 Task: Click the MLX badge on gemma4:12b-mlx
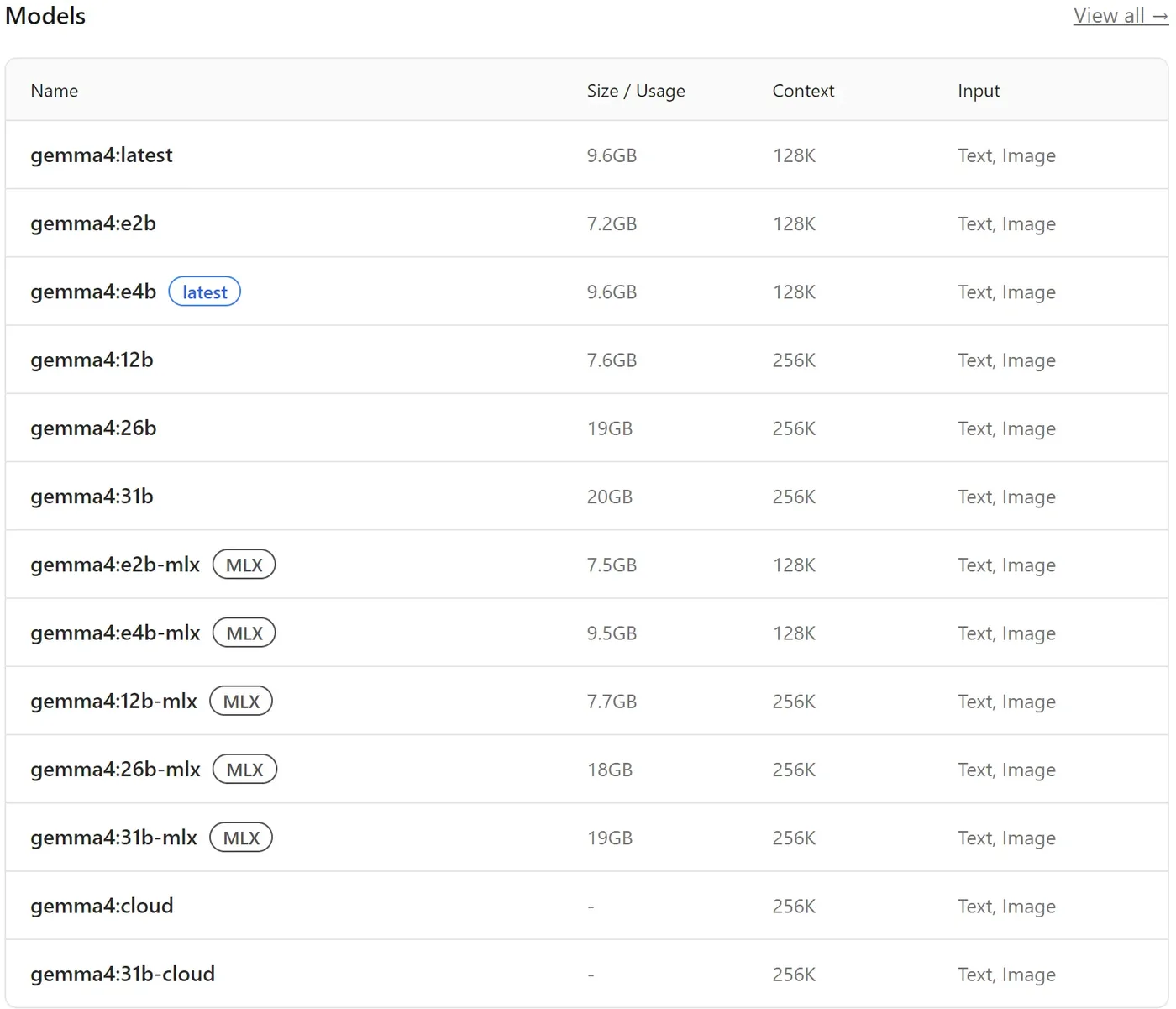[241, 701]
